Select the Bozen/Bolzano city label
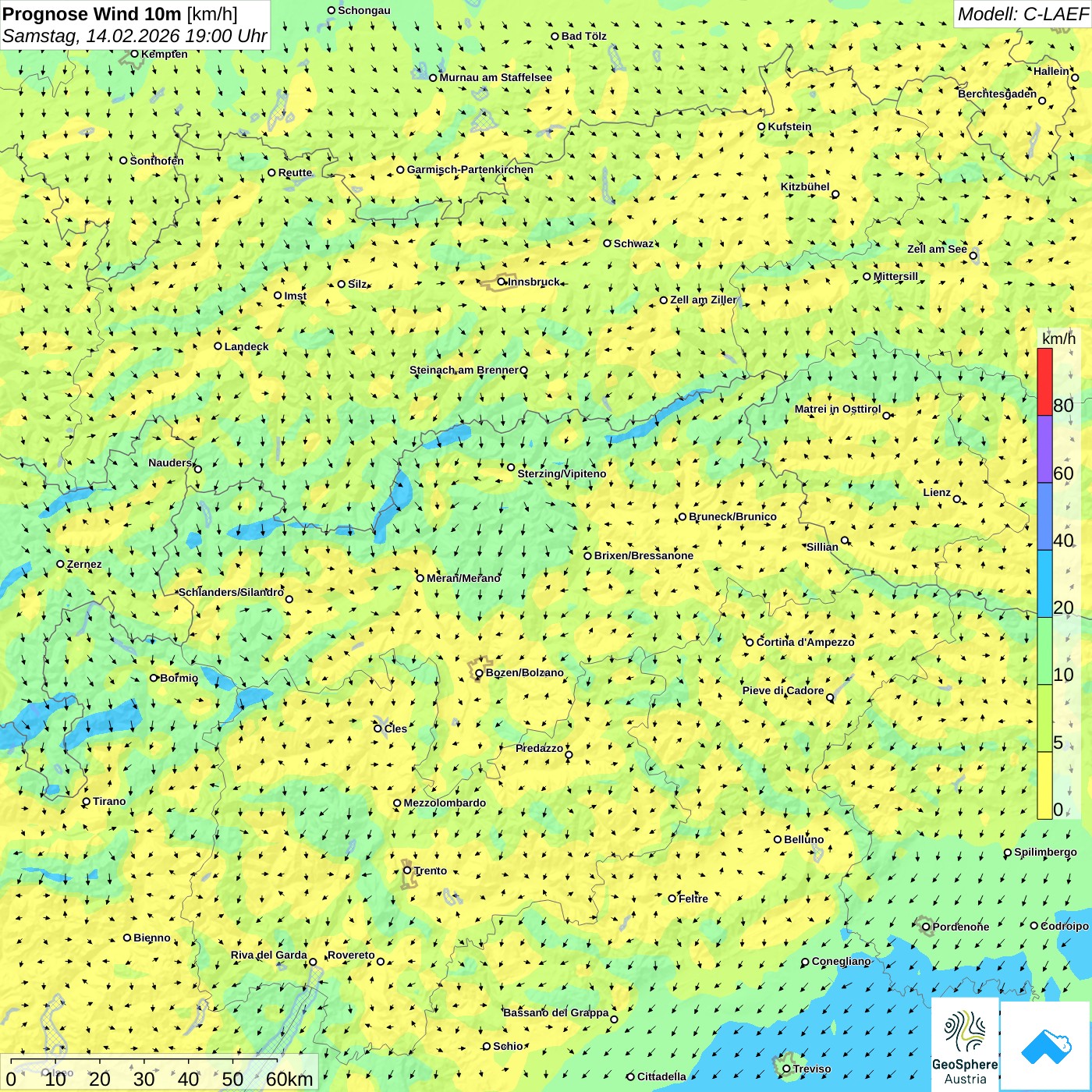Viewport: 1092px width, 1092px height. pyautogui.click(x=524, y=672)
